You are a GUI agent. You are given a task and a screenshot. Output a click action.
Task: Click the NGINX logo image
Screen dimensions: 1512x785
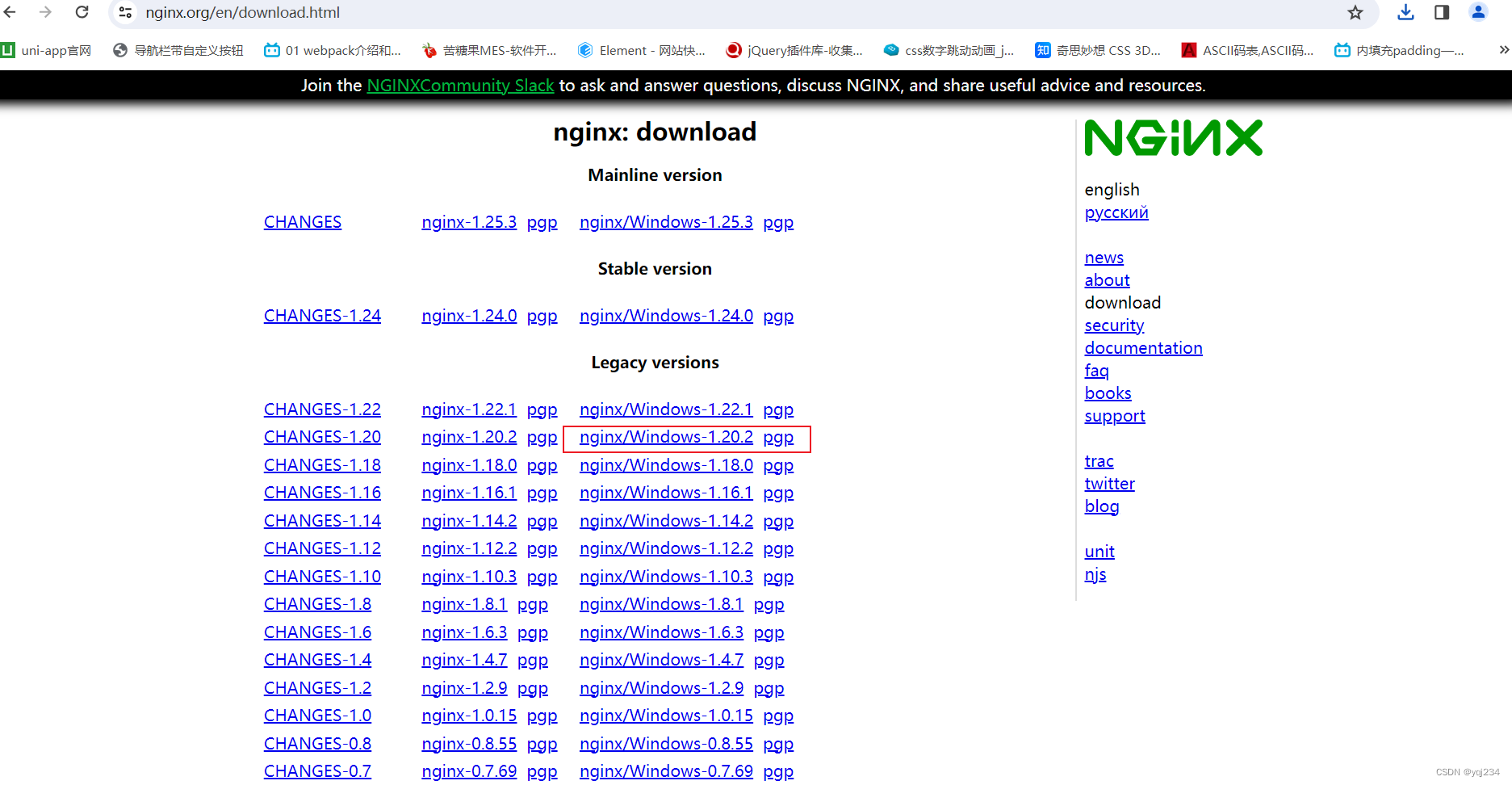1173,138
